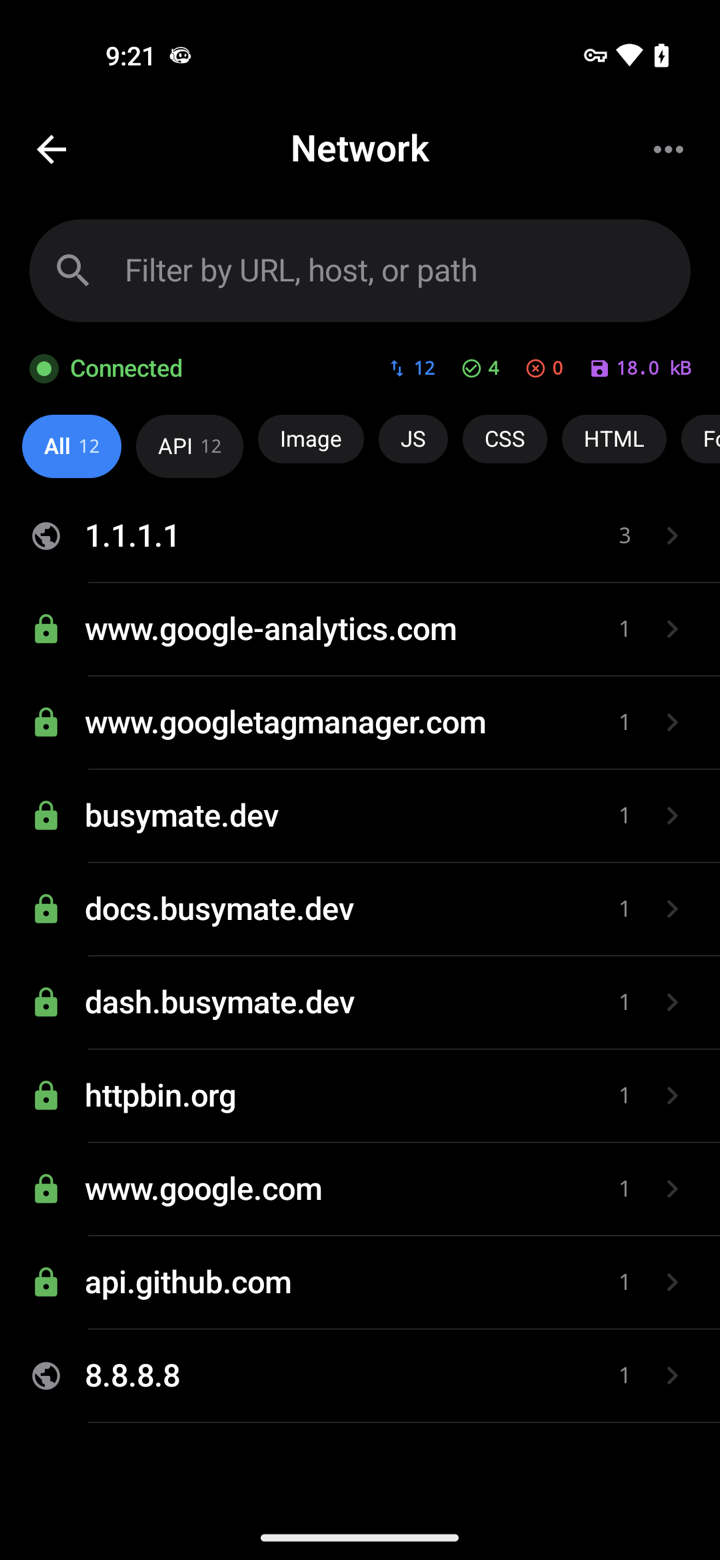Tap the total requests counter showing 12
The image size is (720, 1560).
412,369
